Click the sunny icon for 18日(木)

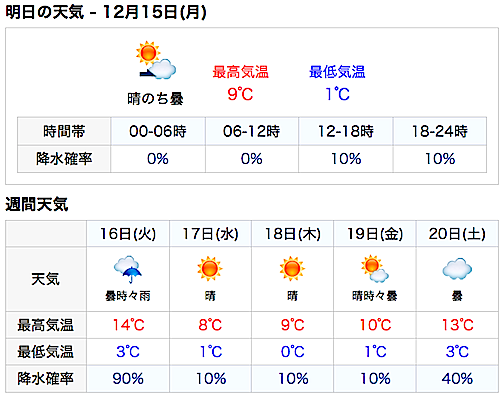(292, 269)
